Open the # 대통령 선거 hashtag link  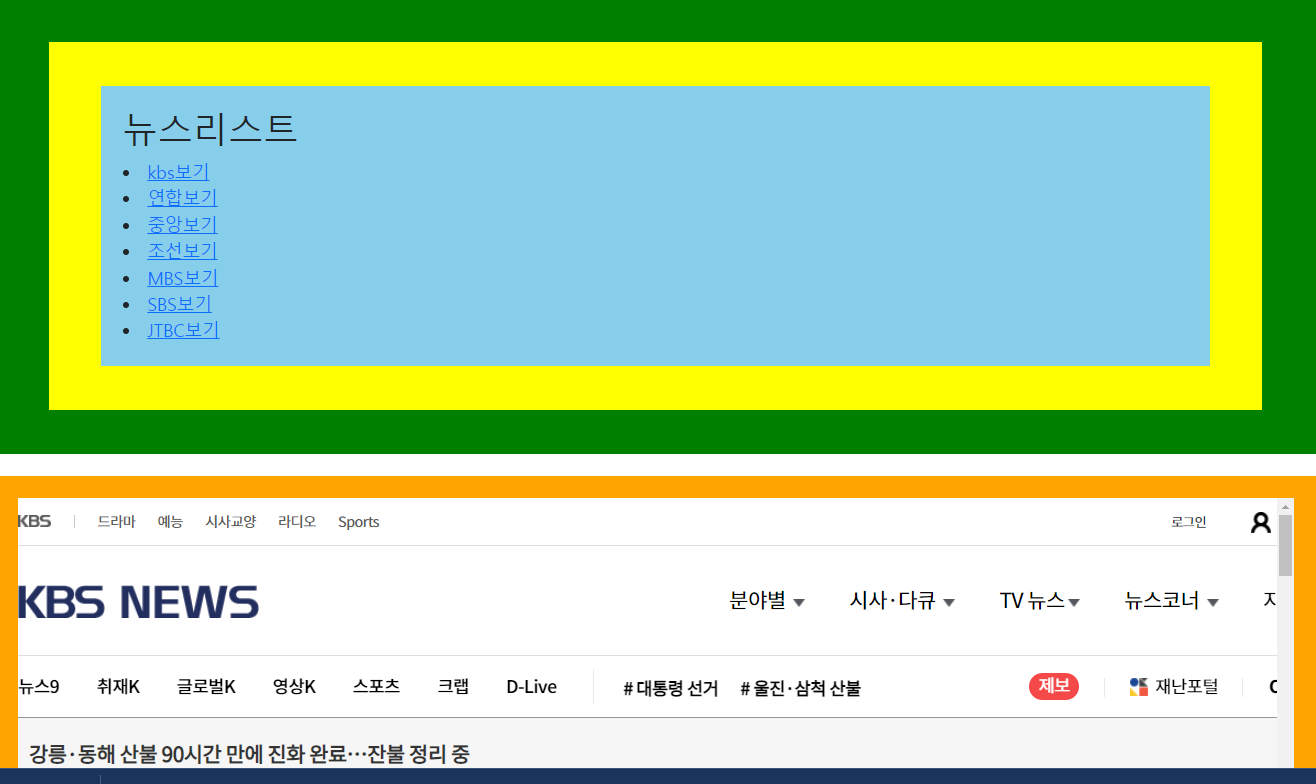click(x=671, y=688)
